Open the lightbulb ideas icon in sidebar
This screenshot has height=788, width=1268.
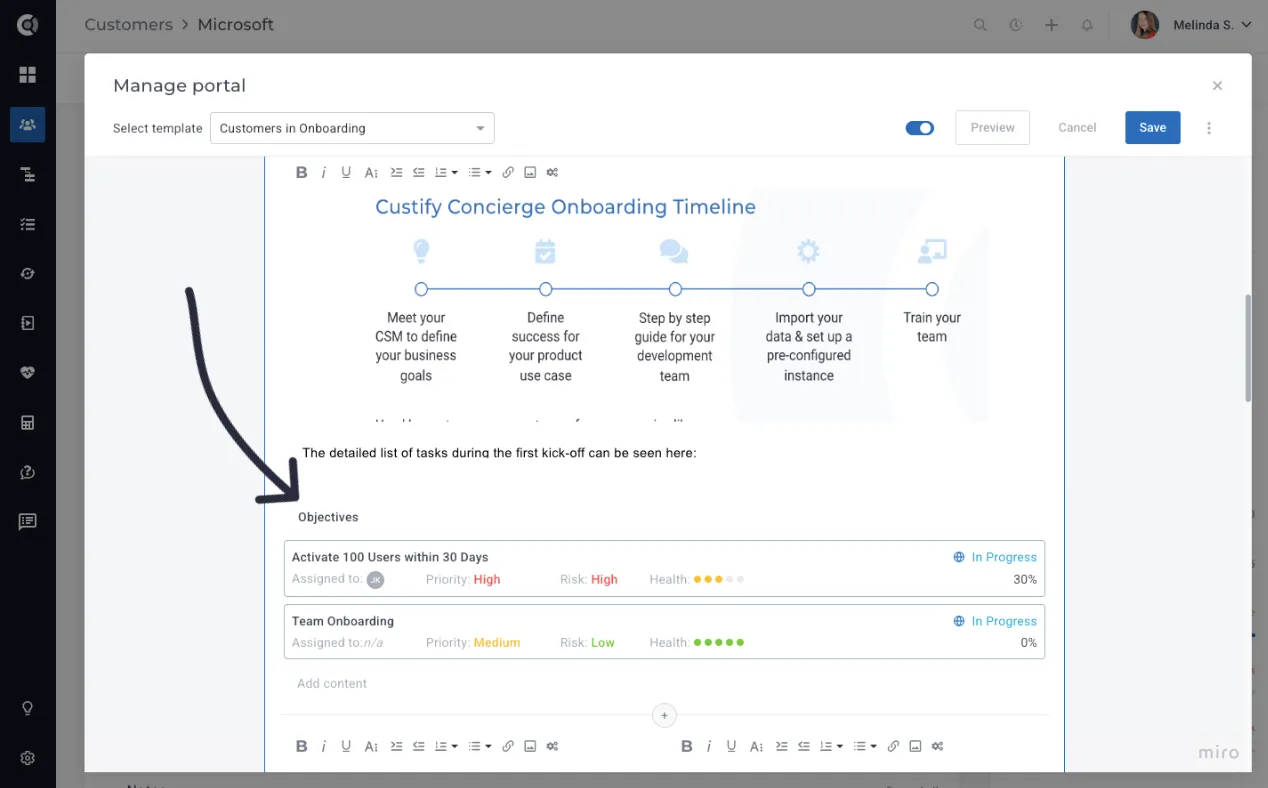coord(28,708)
